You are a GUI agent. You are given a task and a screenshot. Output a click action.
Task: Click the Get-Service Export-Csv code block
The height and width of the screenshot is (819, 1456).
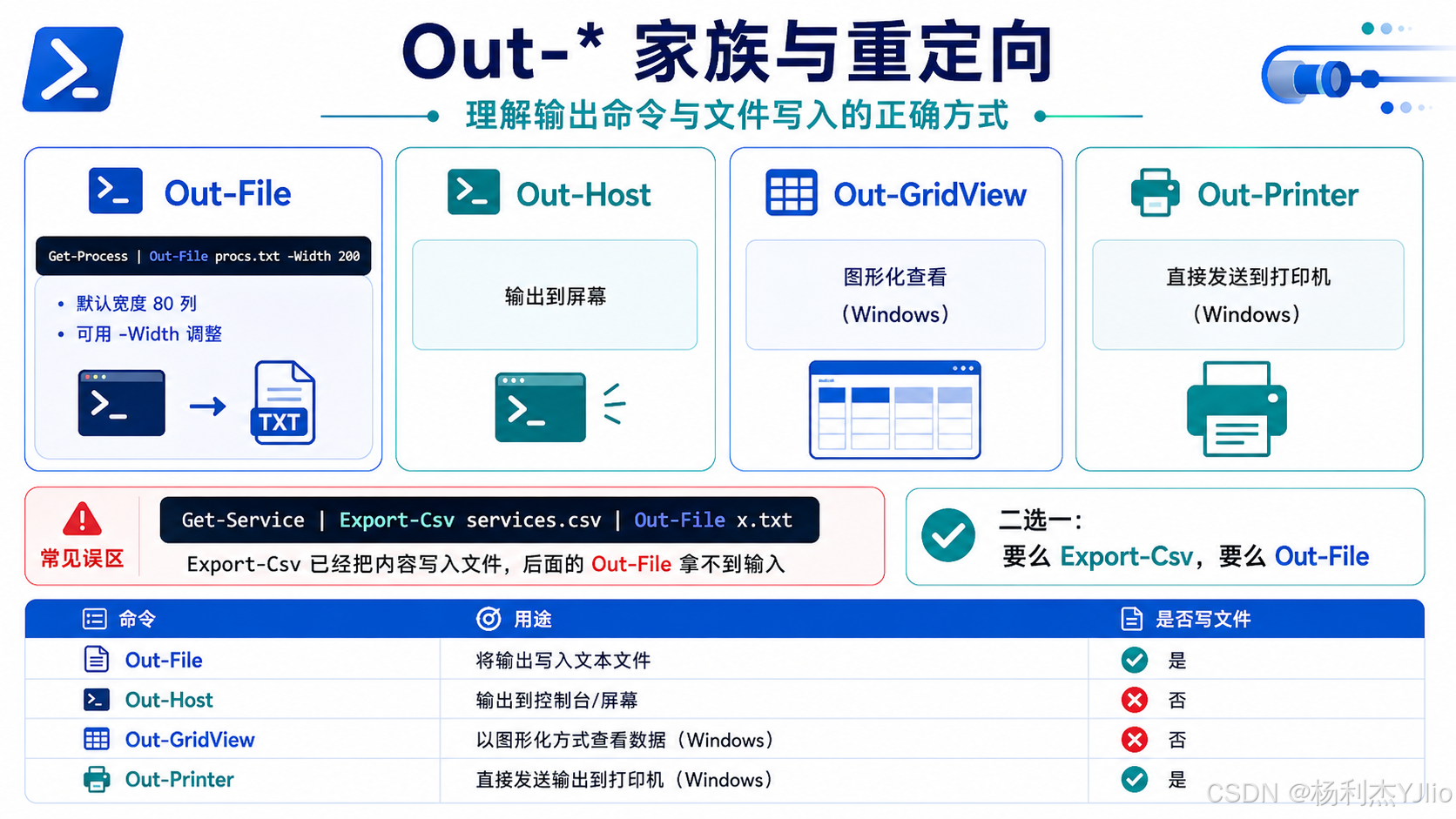489,520
